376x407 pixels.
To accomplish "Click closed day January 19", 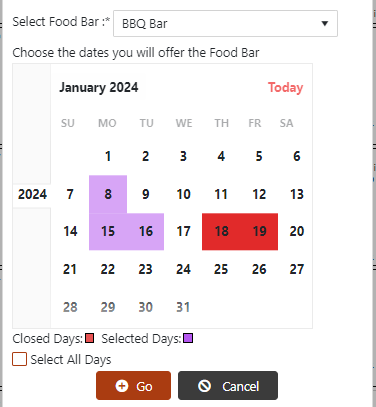I will 259,231.
